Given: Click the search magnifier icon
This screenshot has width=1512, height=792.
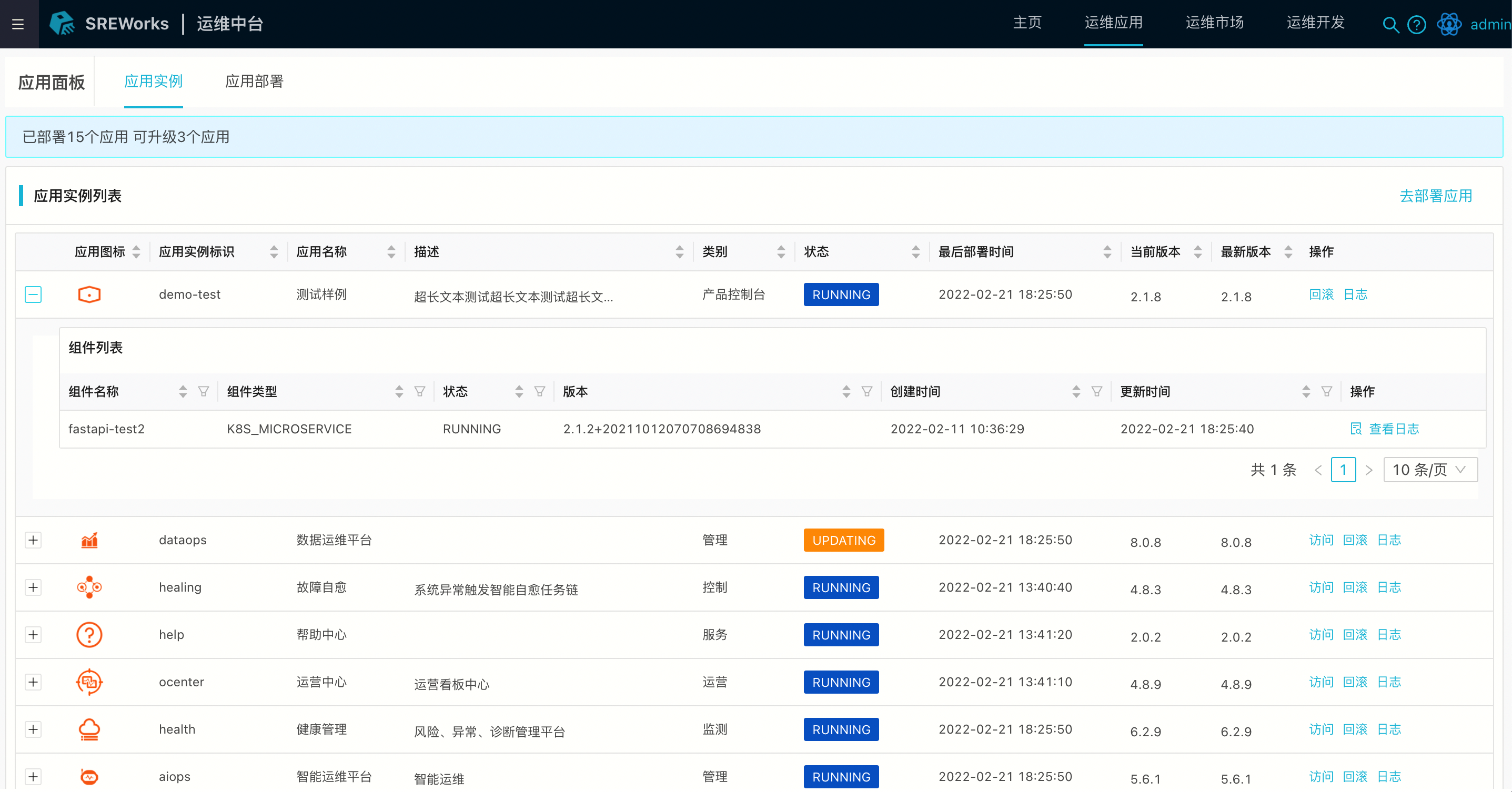Looking at the screenshot, I should click(1390, 25).
